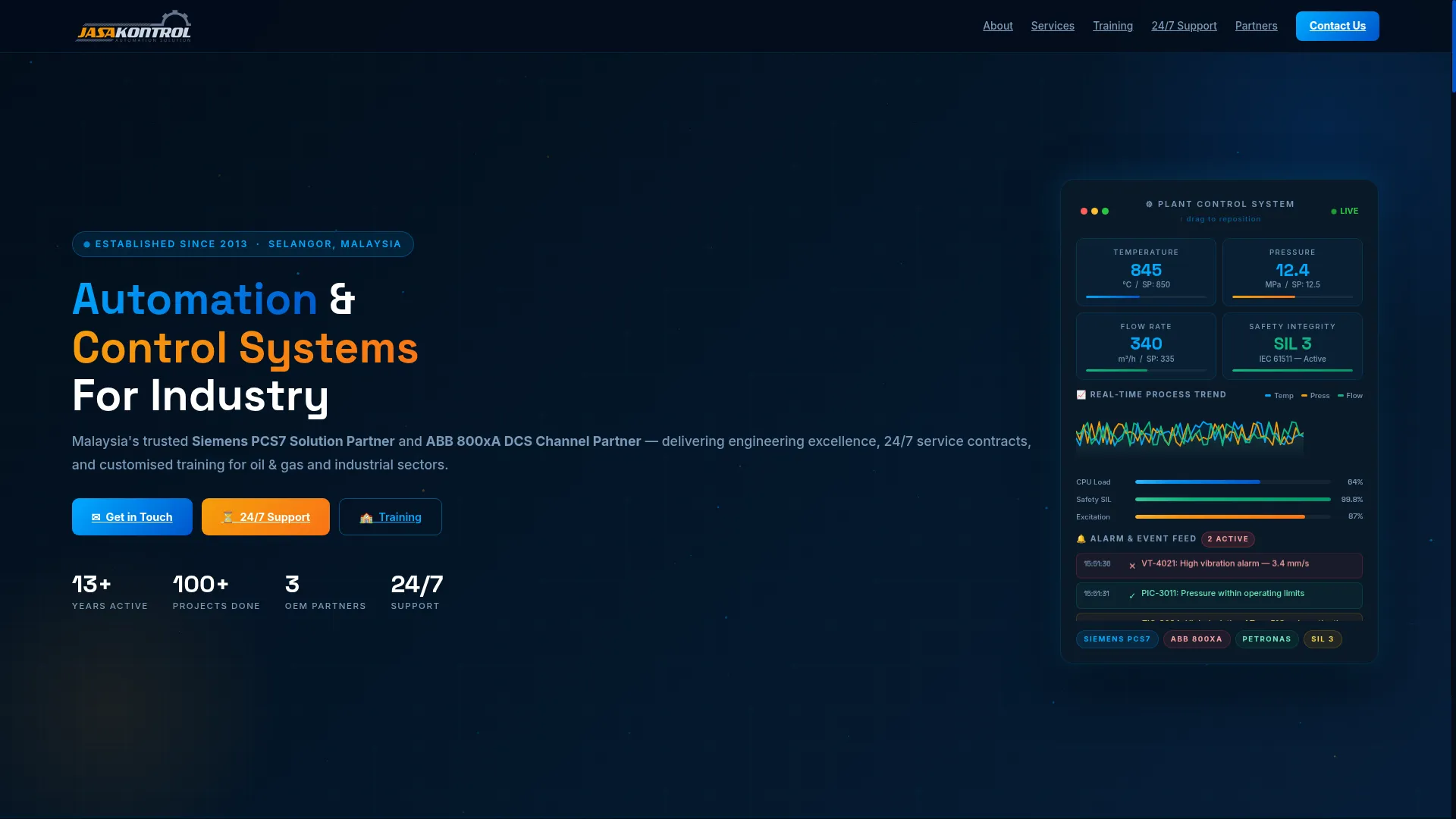Click the CPU Load progress bar
The image size is (1456, 819).
tap(1232, 482)
